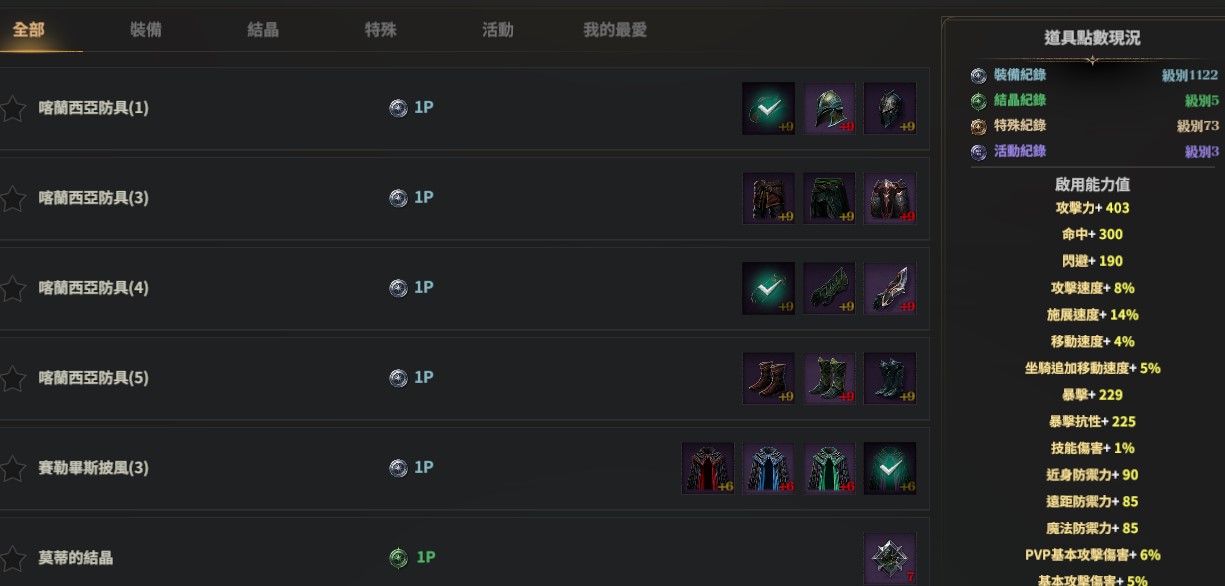The width and height of the screenshot is (1225, 586).
Task: Click 特殊紀錄 in the points panel
Action: click(1019, 125)
